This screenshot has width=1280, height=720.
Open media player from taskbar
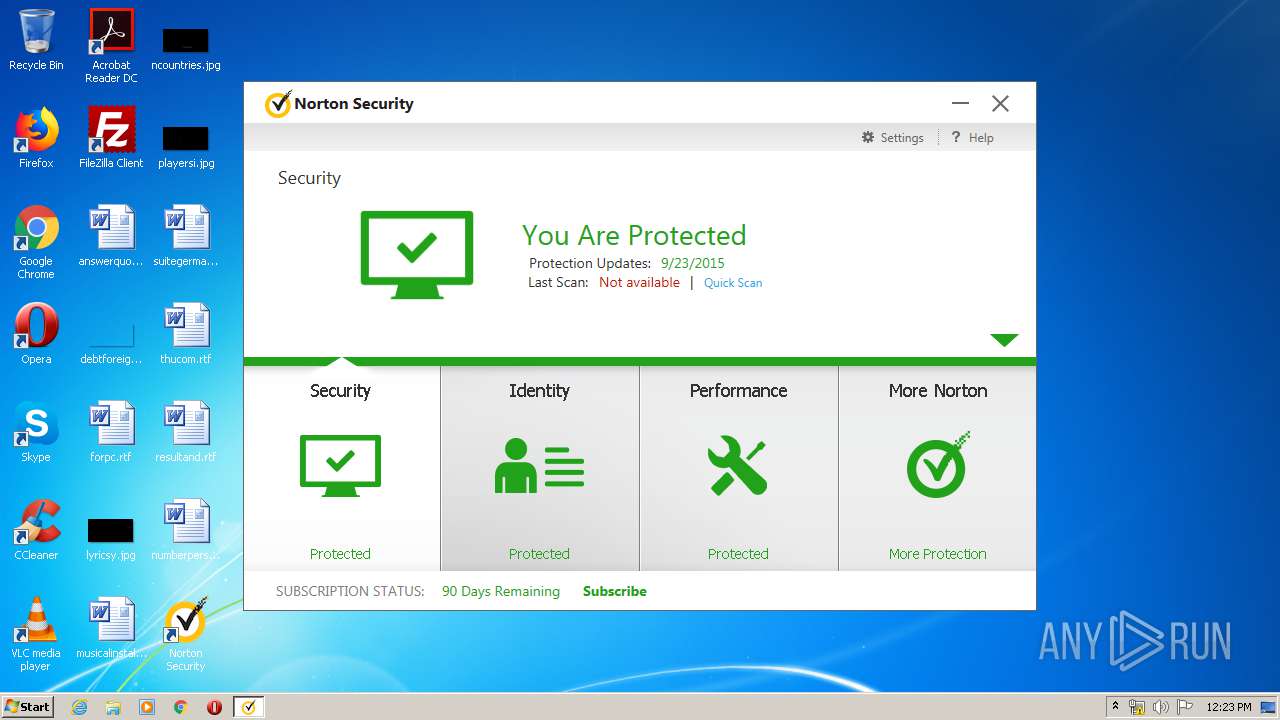coord(147,707)
